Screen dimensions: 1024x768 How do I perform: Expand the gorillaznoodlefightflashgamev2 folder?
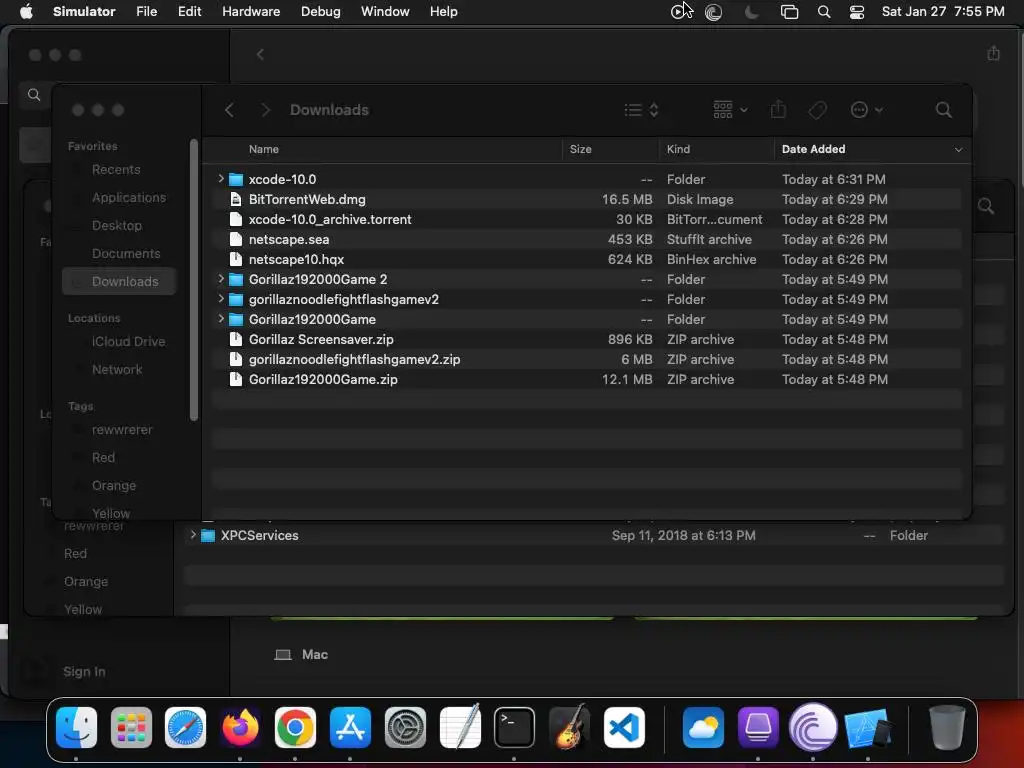coord(221,298)
